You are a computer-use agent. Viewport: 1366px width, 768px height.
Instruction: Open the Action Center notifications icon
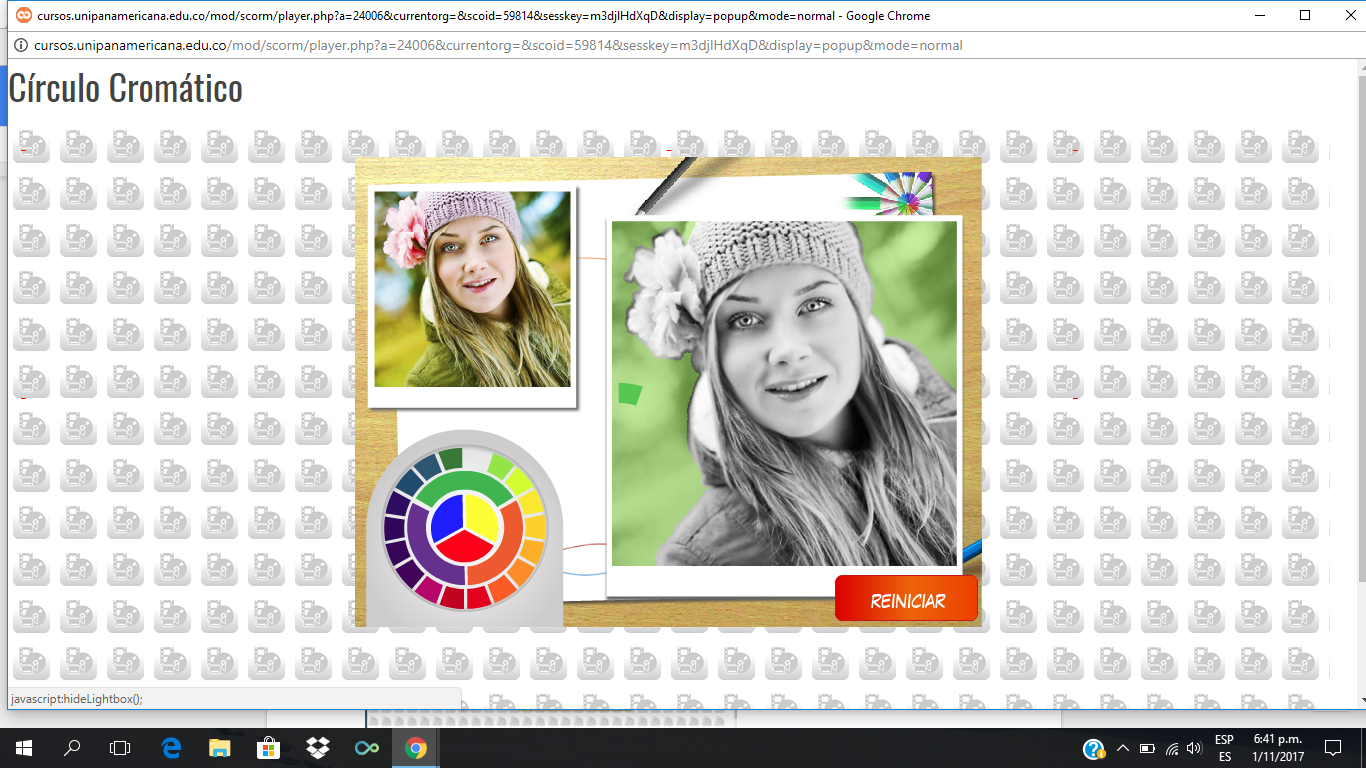[1332, 748]
